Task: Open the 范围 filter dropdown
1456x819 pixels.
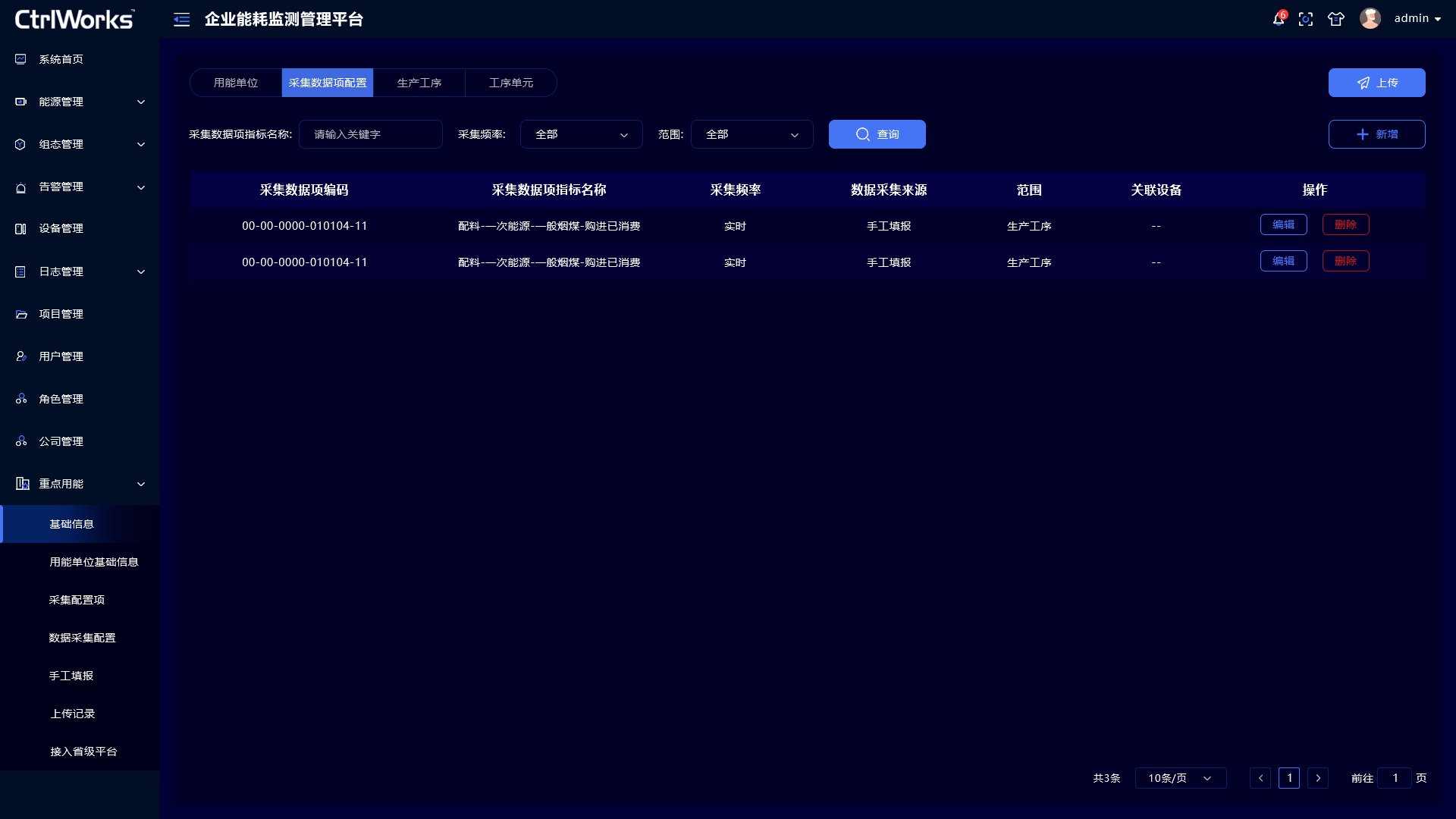Action: click(x=752, y=134)
